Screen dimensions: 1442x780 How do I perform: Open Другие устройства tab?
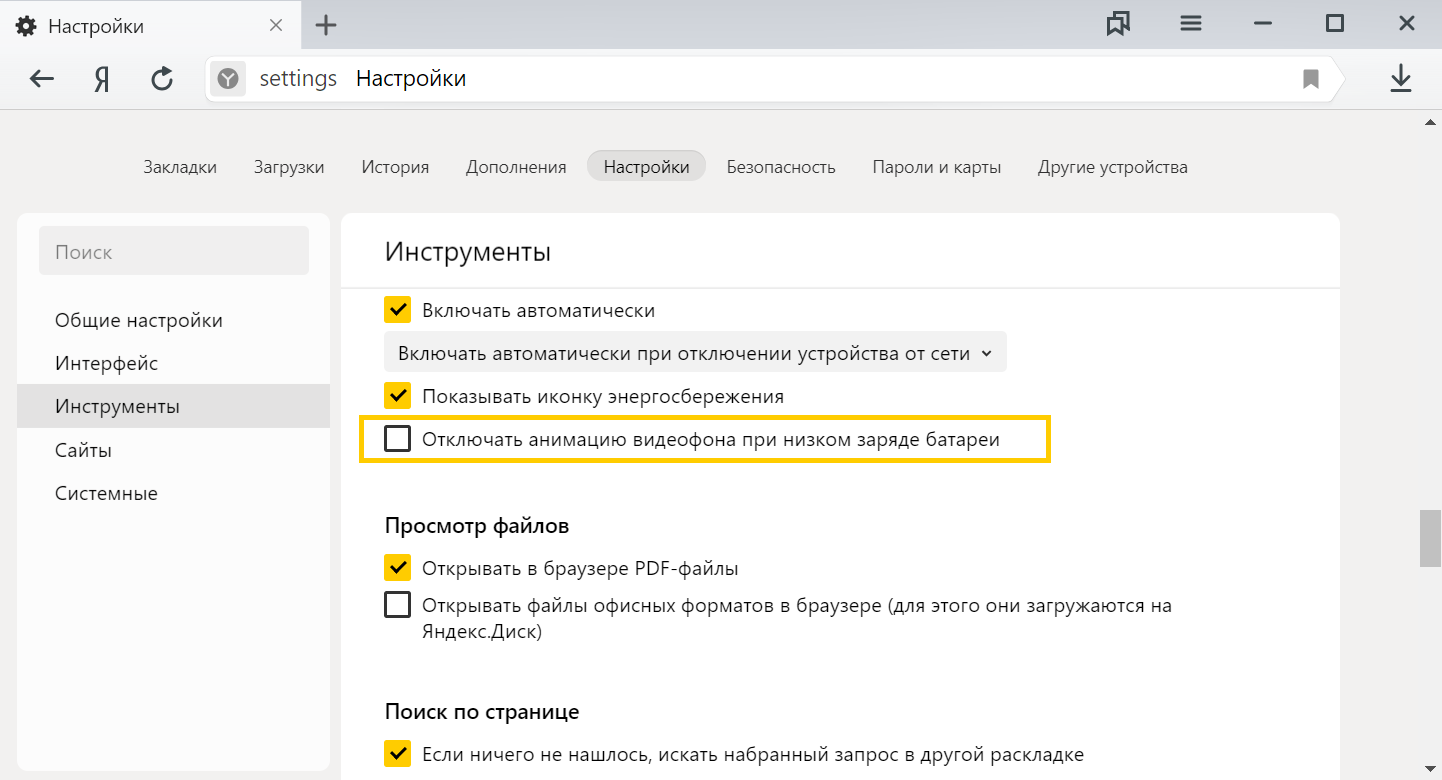tap(1113, 167)
